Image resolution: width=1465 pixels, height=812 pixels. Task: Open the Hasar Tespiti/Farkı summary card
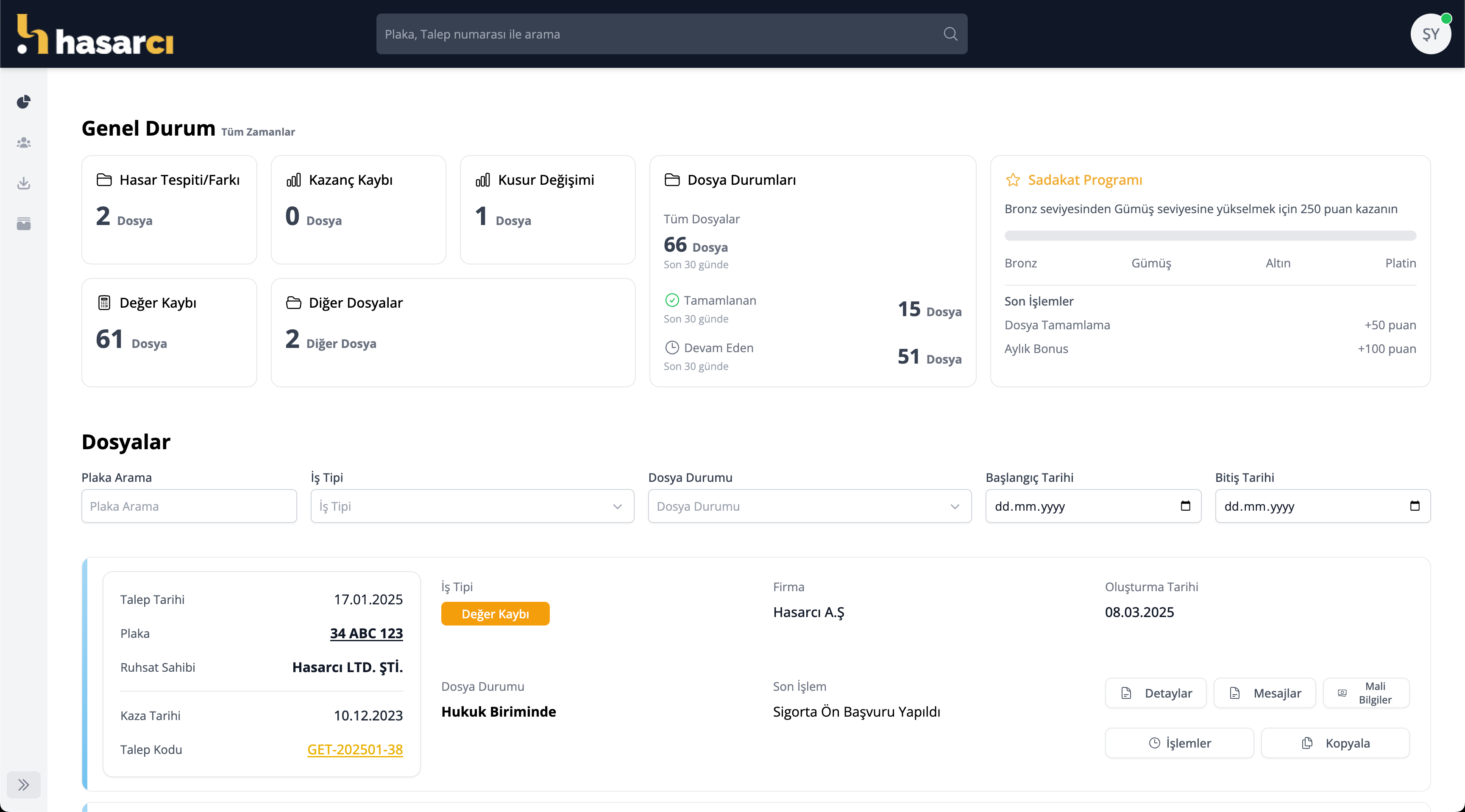coord(169,209)
